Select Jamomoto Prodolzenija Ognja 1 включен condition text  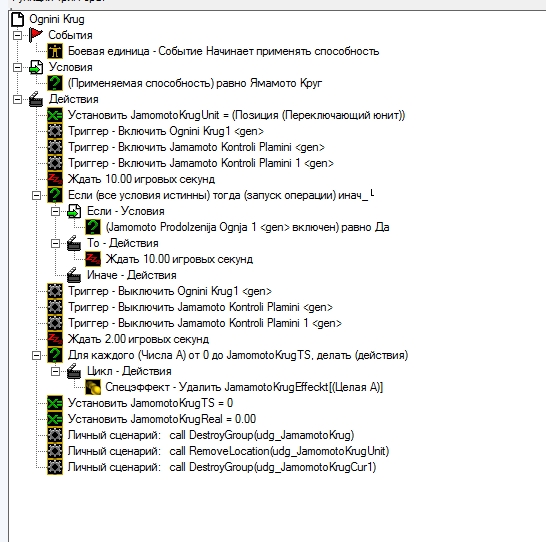click(247, 227)
